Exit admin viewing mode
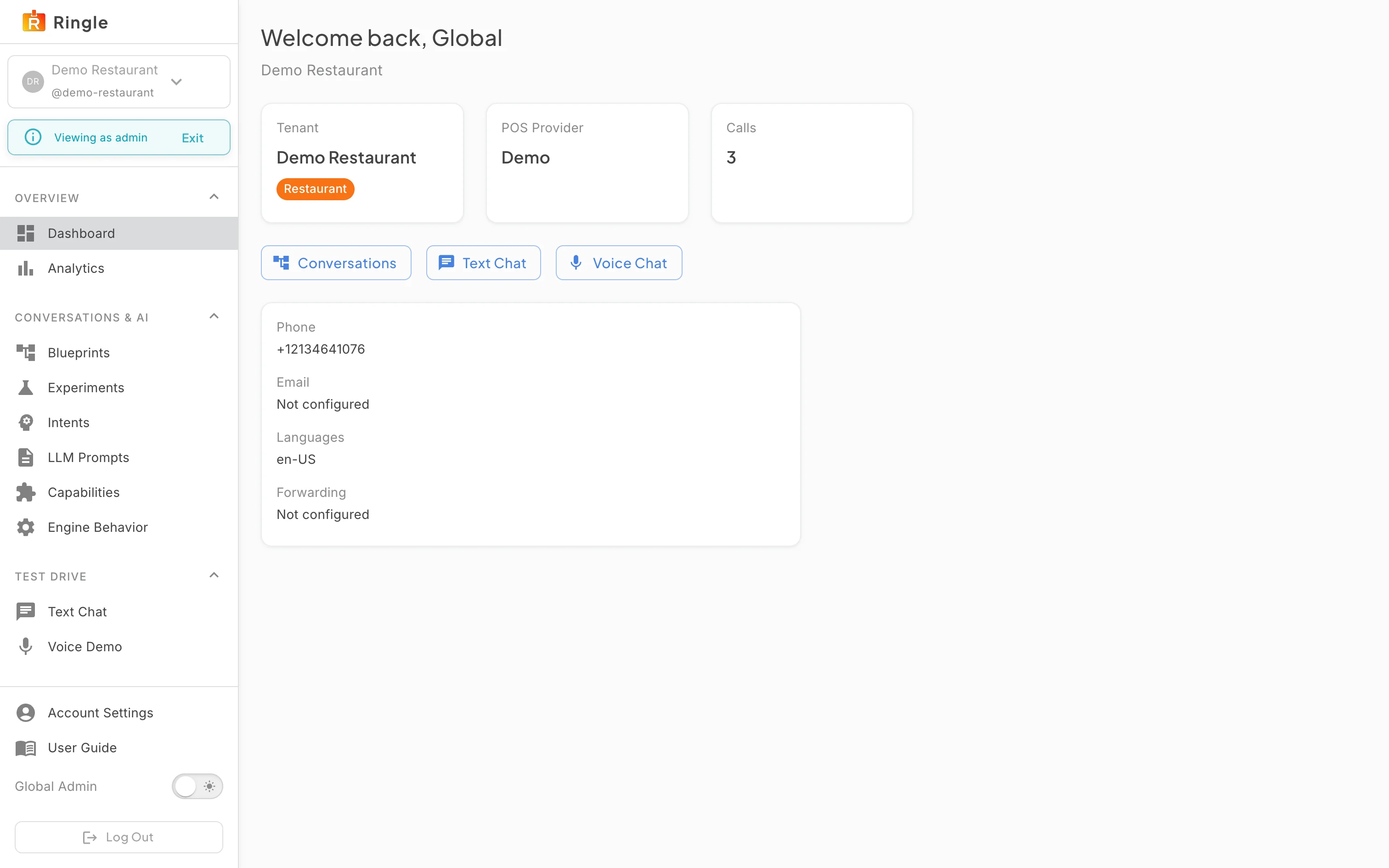The height and width of the screenshot is (868, 1389). (192, 138)
